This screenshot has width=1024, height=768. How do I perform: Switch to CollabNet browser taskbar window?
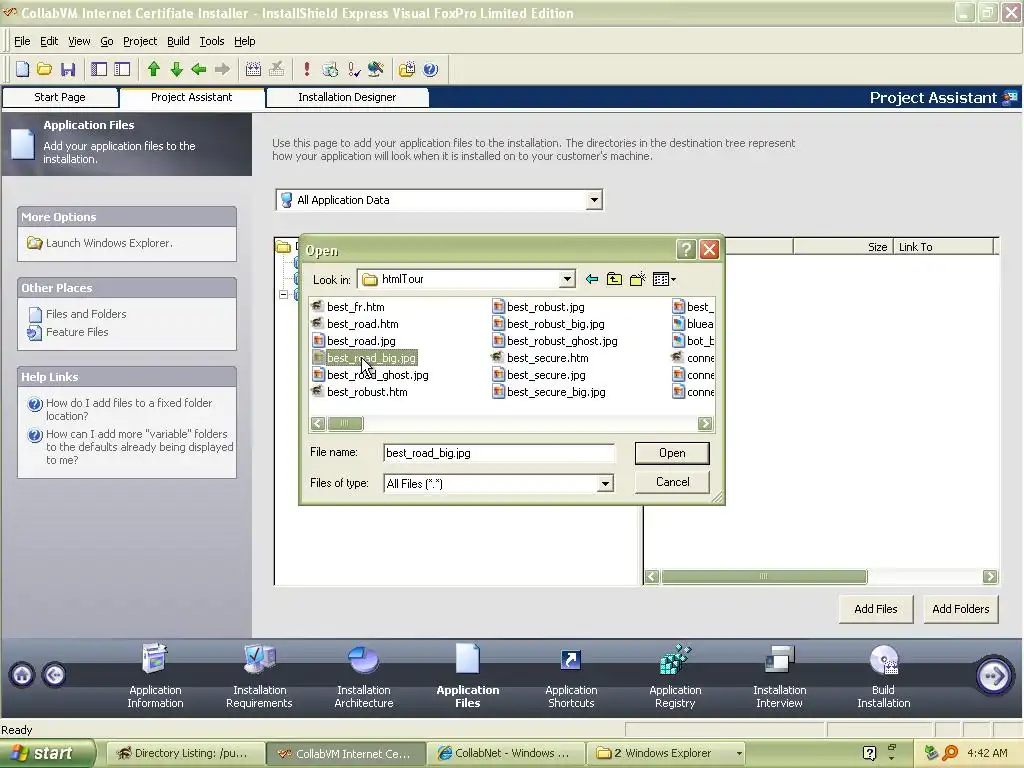(505, 754)
